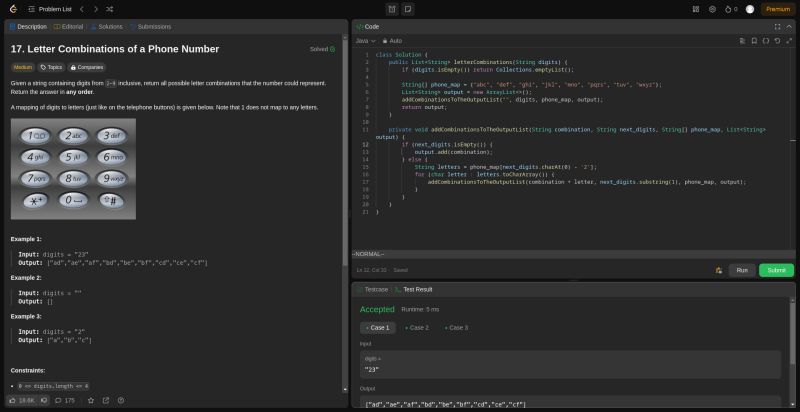Go to the previous problem arrow
The image size is (800, 412).
pyautogui.click(x=82, y=9)
